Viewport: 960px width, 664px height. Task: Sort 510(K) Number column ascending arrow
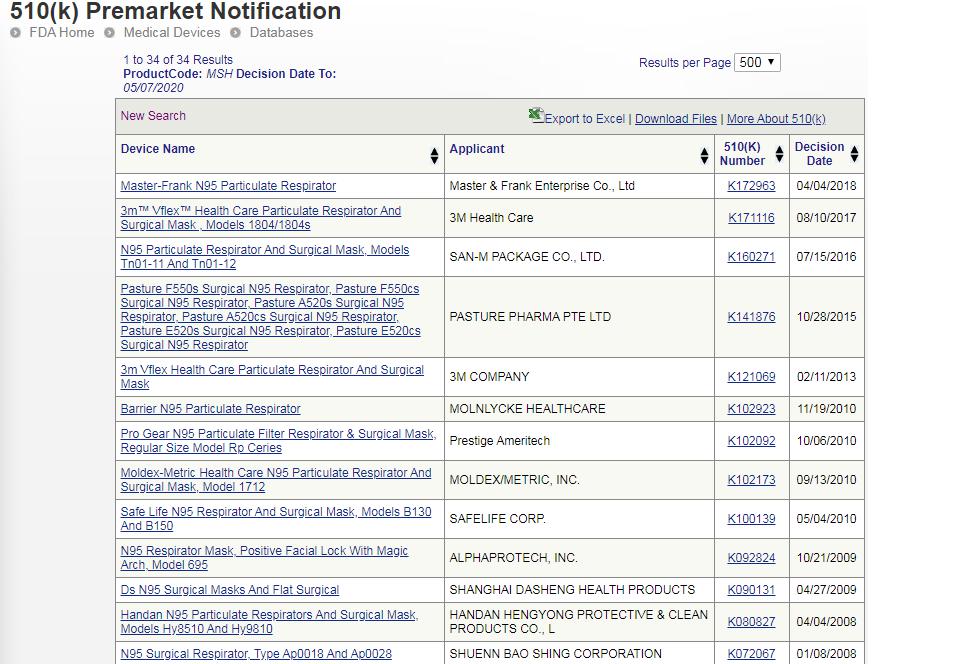click(779, 150)
